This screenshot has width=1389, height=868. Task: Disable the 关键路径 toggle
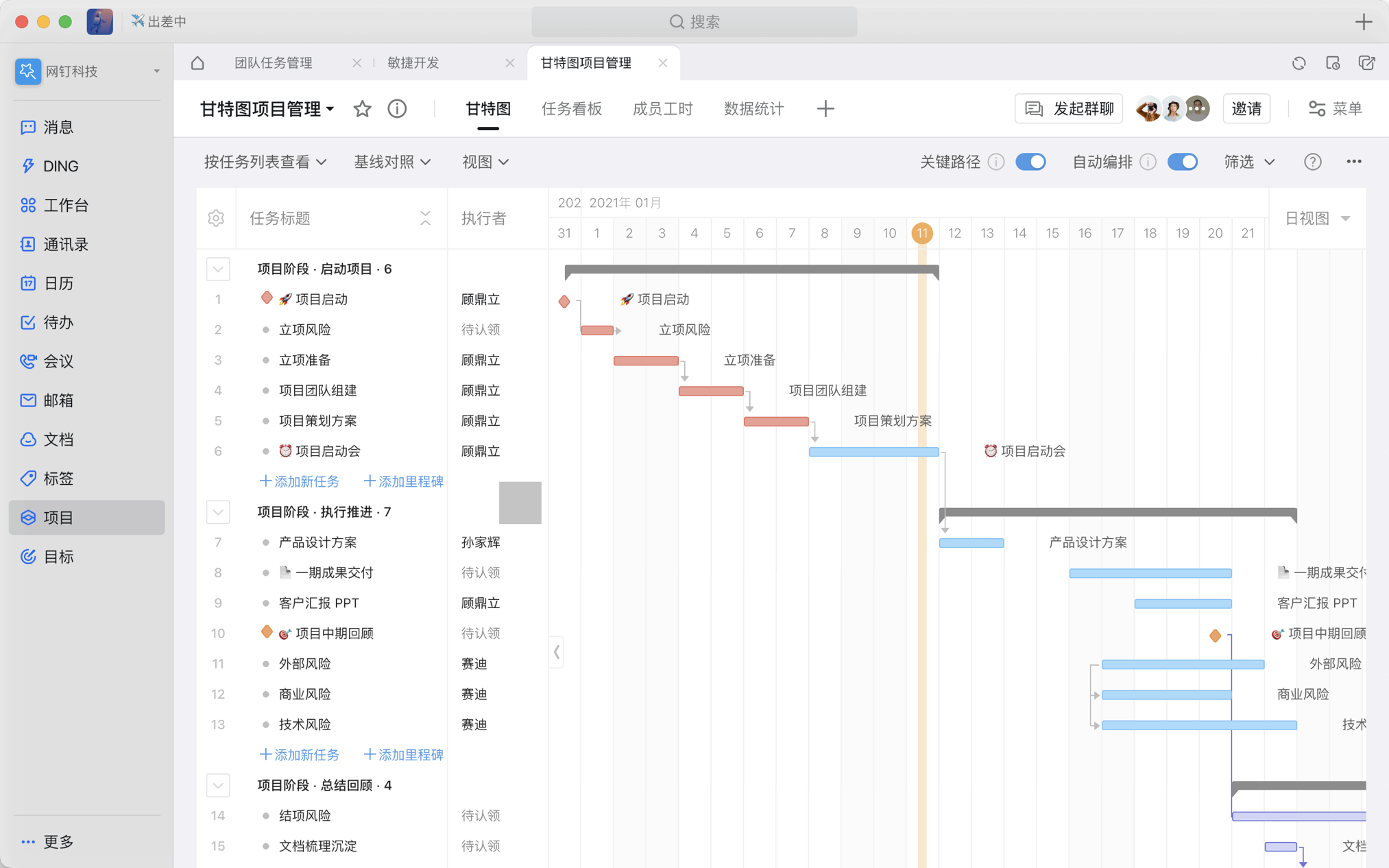tap(1030, 162)
